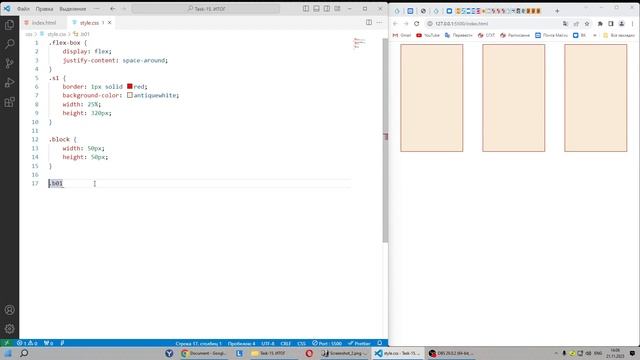Open the browser extensions puzzle icon
The width and height of the screenshot is (640, 360).
600,24
